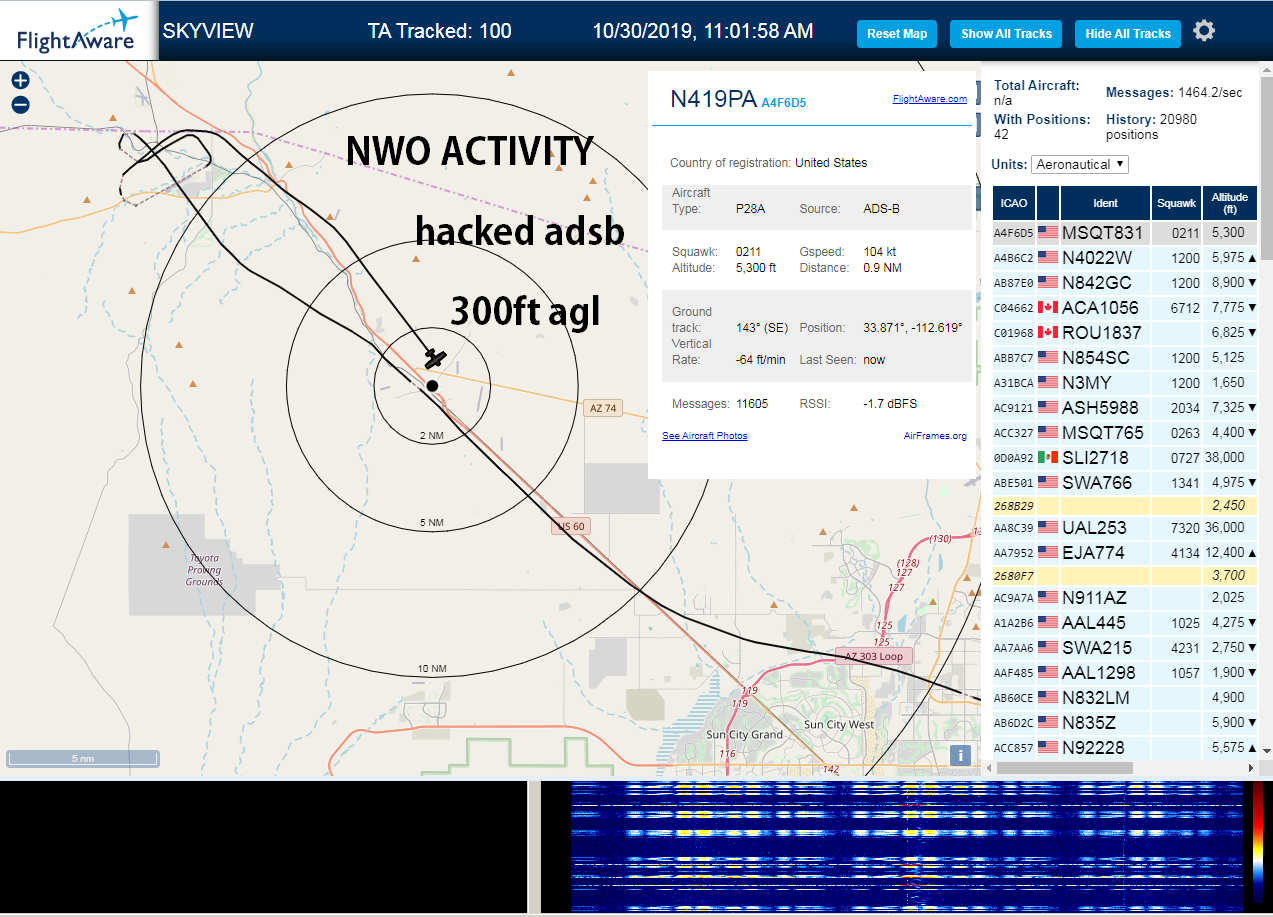The height and width of the screenshot is (917, 1273).
Task: Zoom in the map with plus icon
Action: (20, 80)
